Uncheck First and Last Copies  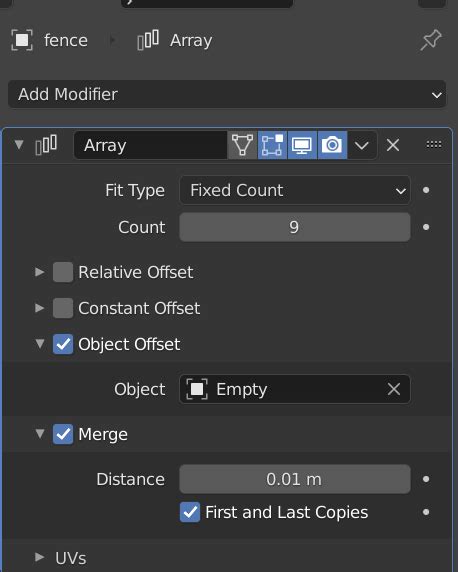click(x=190, y=512)
